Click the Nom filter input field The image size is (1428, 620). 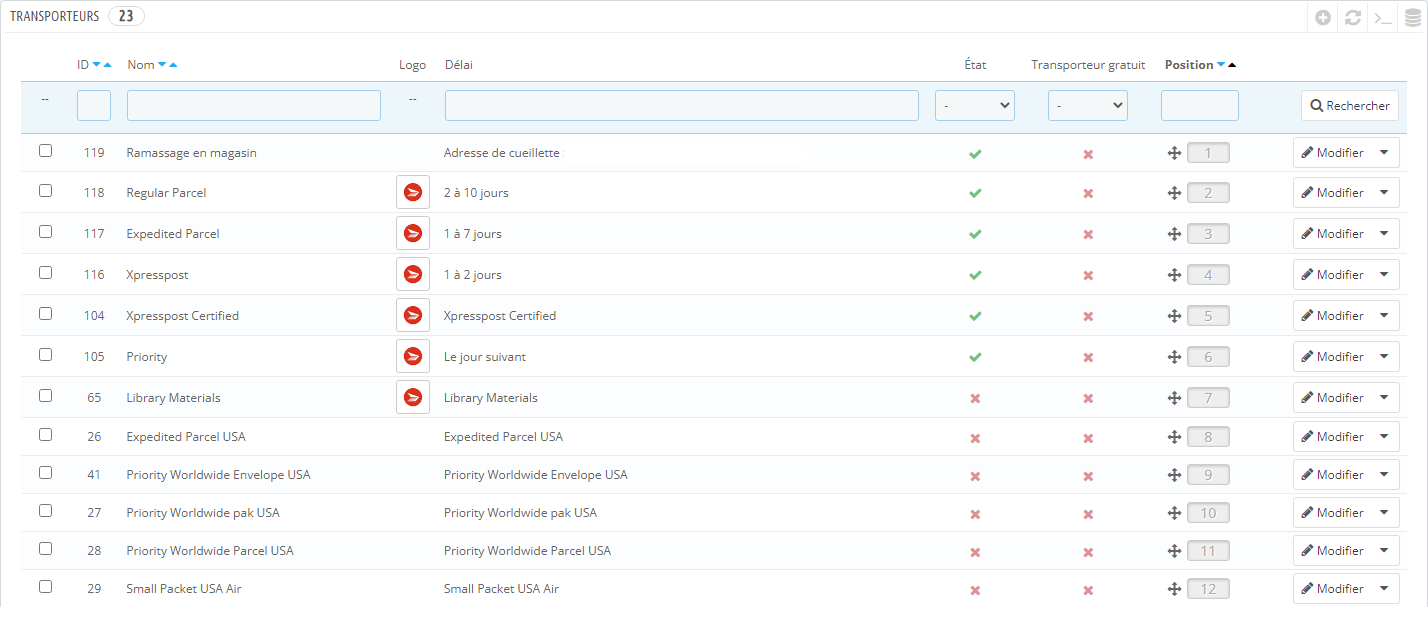(254, 105)
